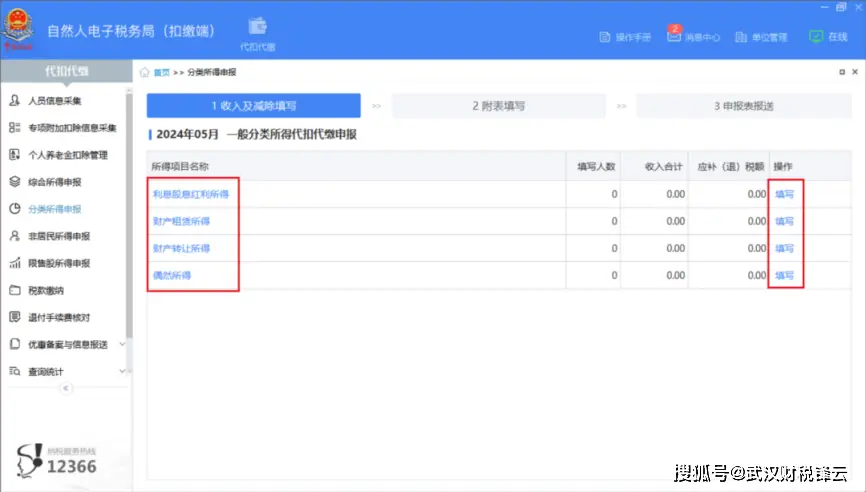Go to 首页 via home icon
866x492 pixels.
click(146, 72)
